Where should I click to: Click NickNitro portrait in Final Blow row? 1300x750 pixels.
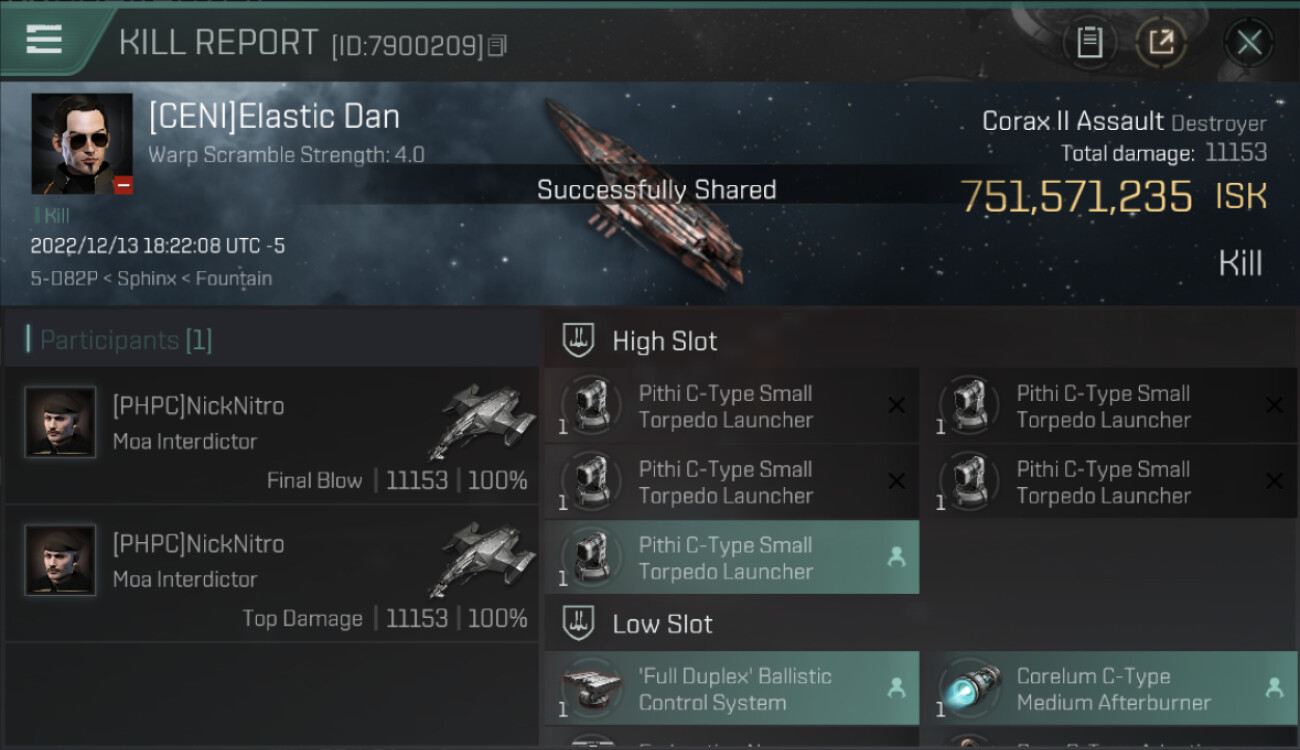pos(61,422)
